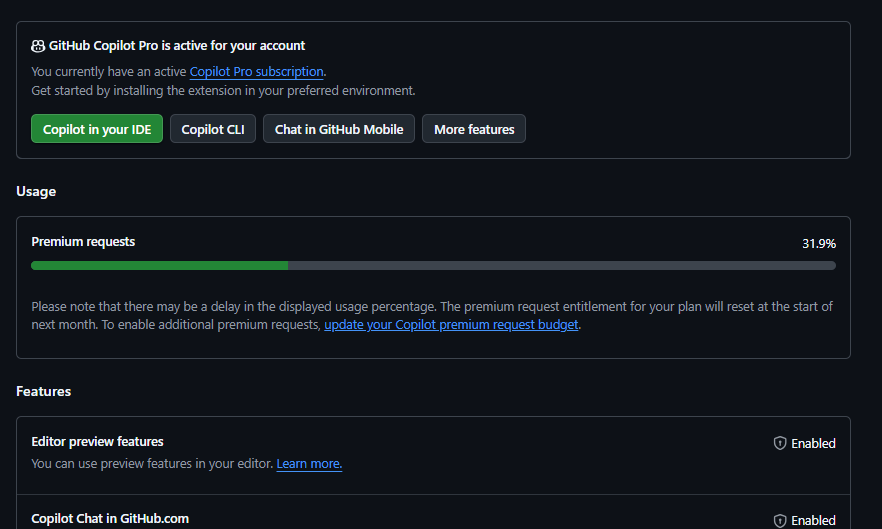This screenshot has width=882, height=529.
Task: Click the Usage section heading
Action: click(36, 191)
